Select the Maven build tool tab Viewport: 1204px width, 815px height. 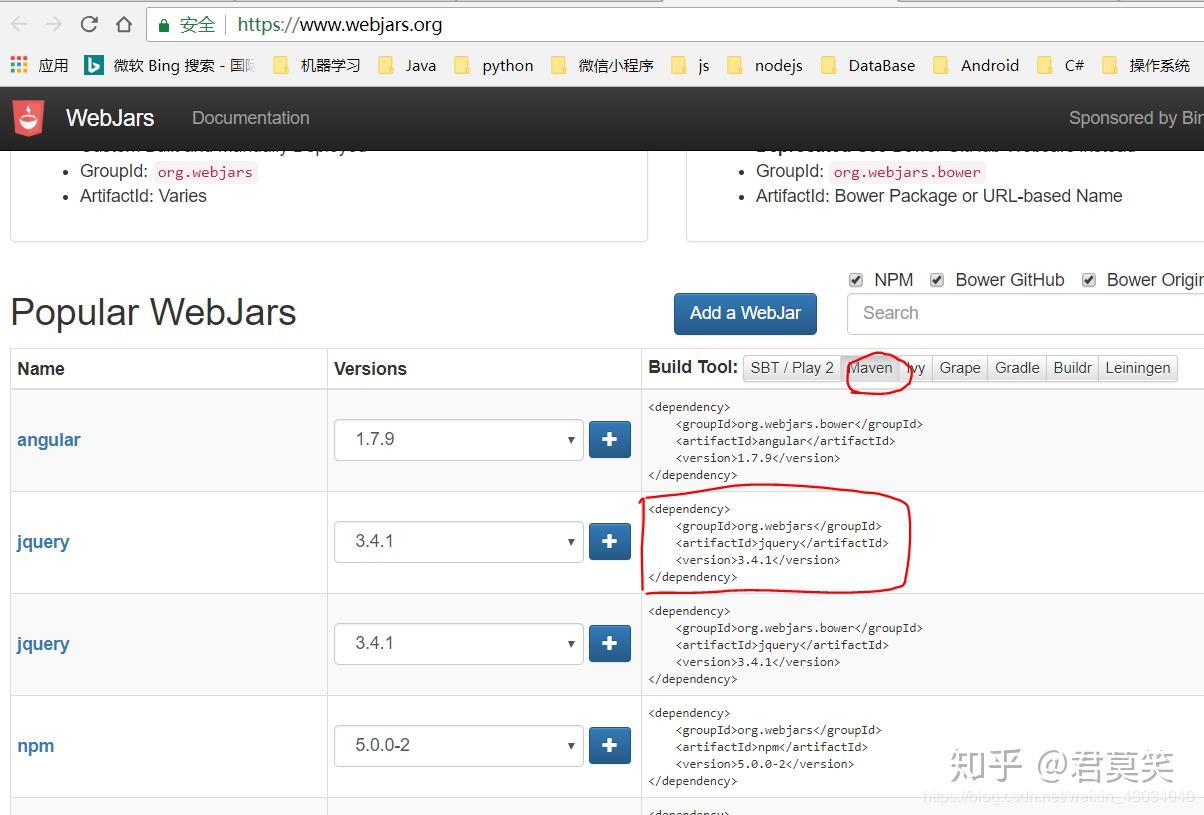[x=872, y=368]
